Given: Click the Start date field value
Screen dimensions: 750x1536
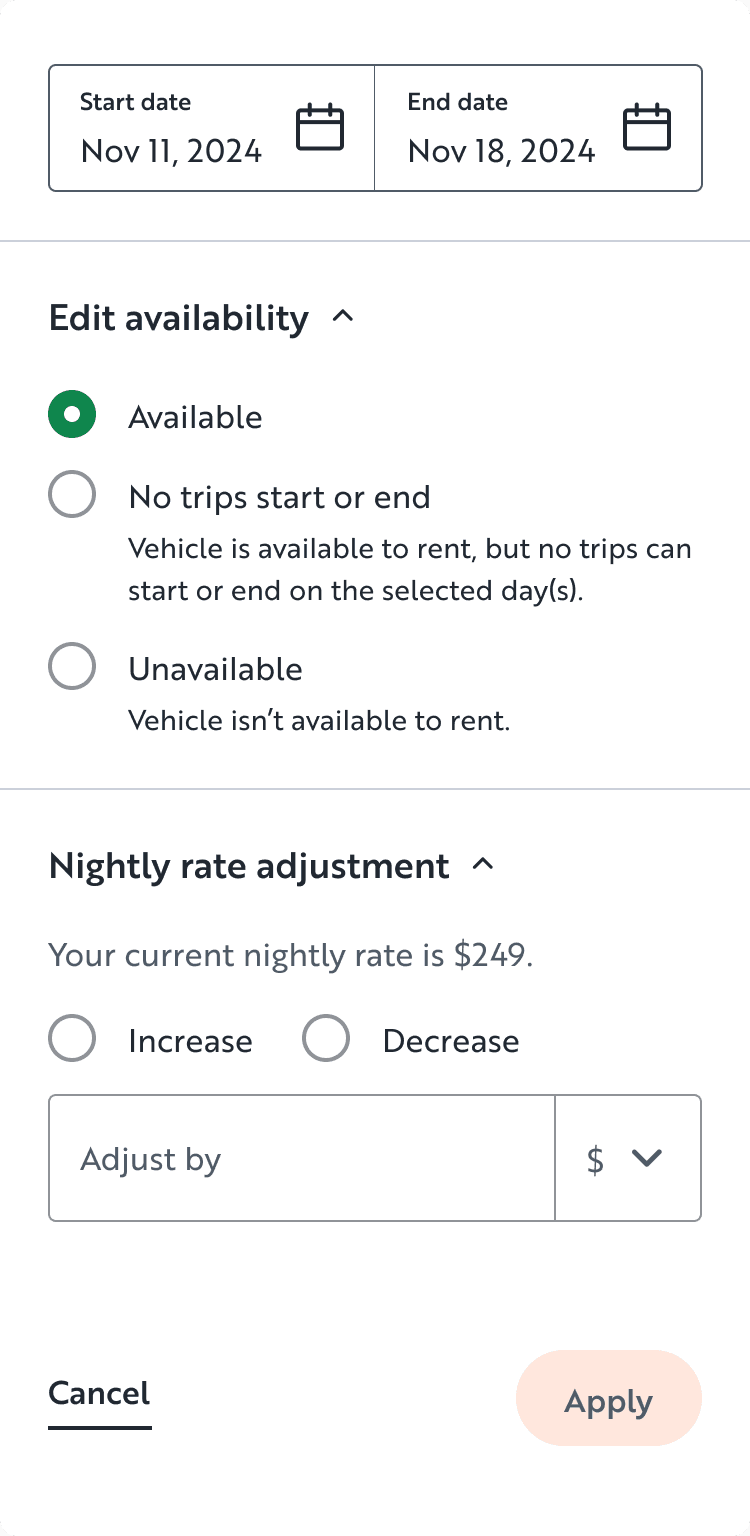Looking at the screenshot, I should point(172,150).
